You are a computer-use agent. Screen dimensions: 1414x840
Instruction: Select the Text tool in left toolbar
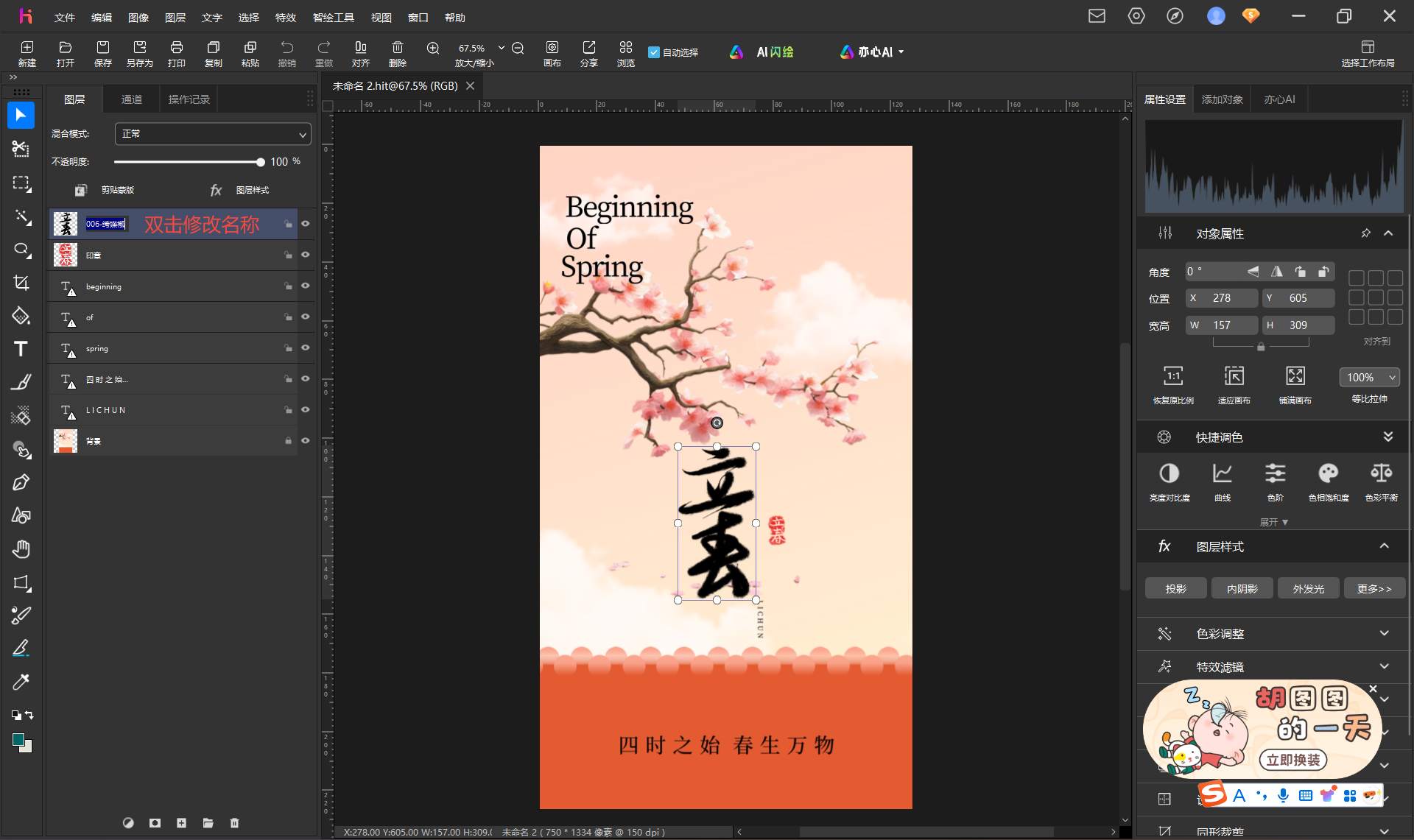tap(21, 349)
